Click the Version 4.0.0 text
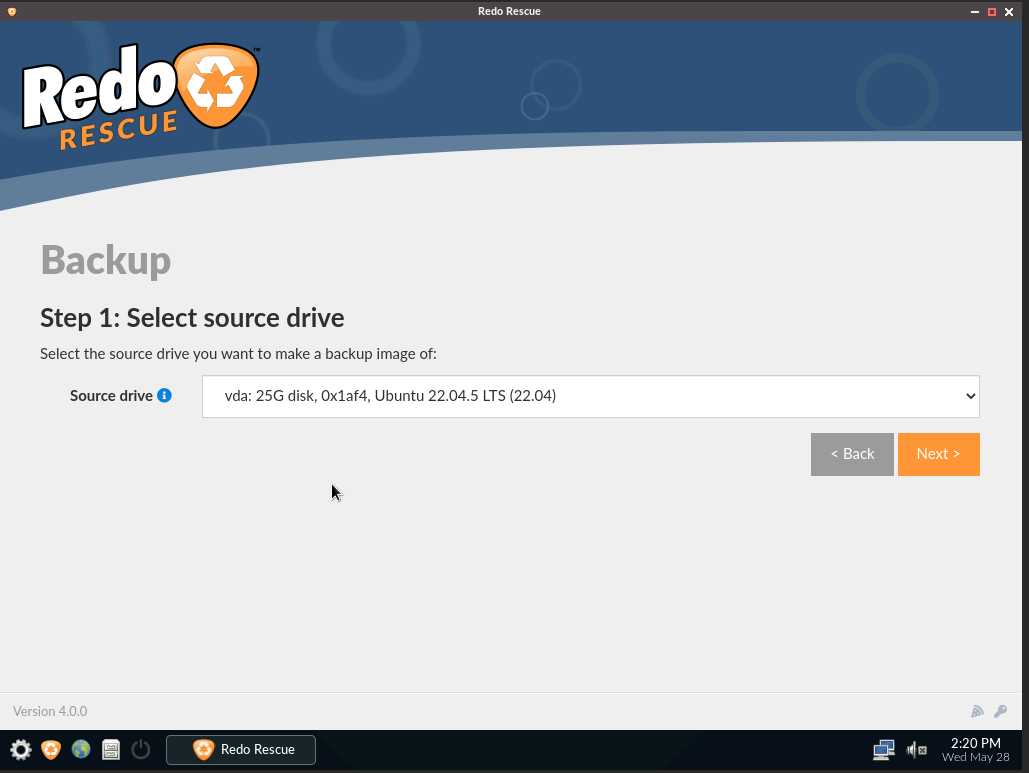The image size is (1029, 773). point(50,711)
